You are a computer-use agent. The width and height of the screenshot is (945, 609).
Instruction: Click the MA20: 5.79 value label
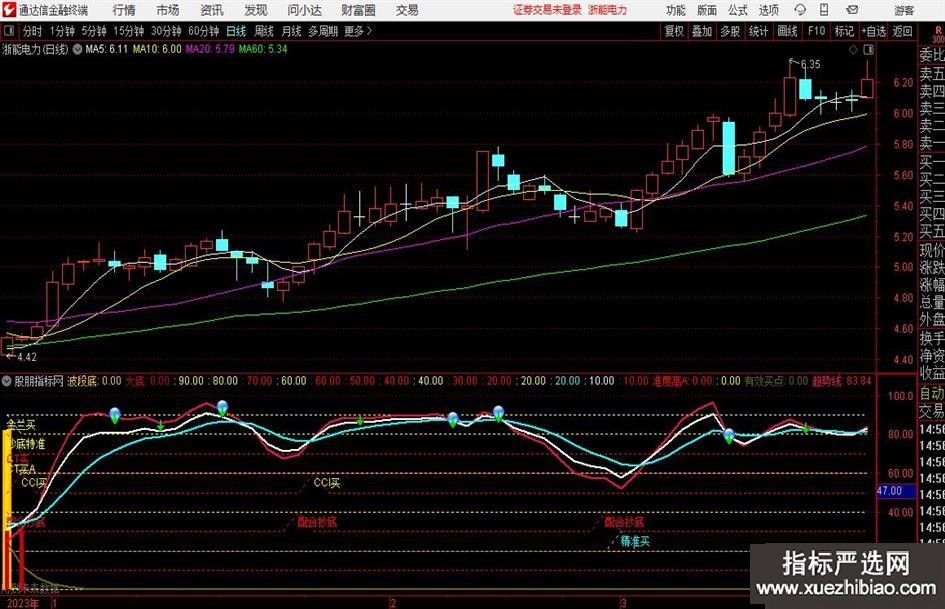pyautogui.click(x=210, y=49)
